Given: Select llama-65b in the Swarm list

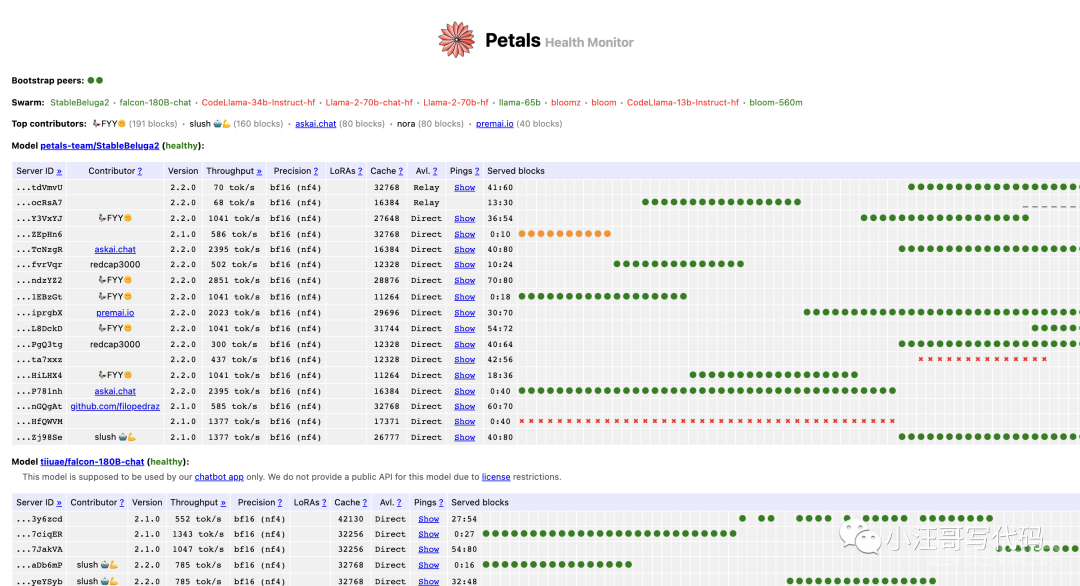Looking at the screenshot, I should pyautogui.click(x=519, y=103).
